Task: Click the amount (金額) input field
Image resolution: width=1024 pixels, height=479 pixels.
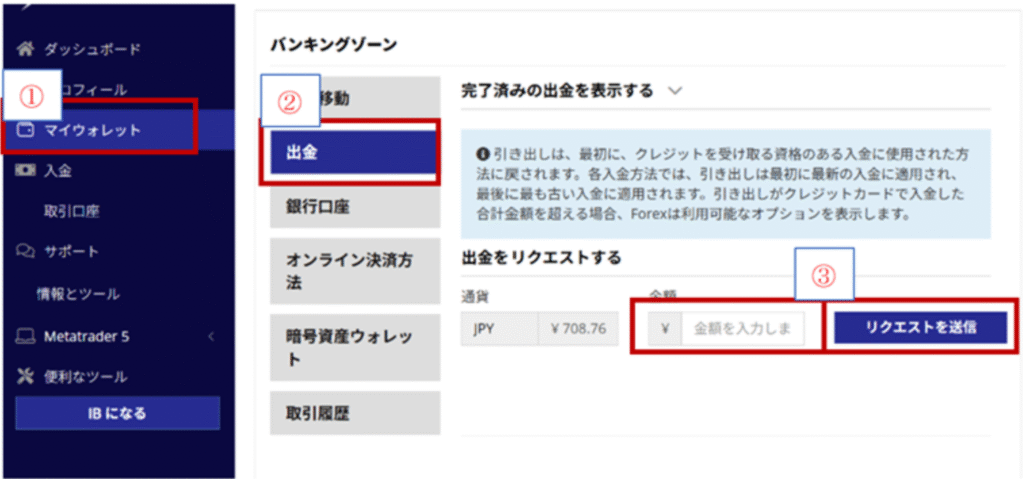Action: [x=742, y=328]
